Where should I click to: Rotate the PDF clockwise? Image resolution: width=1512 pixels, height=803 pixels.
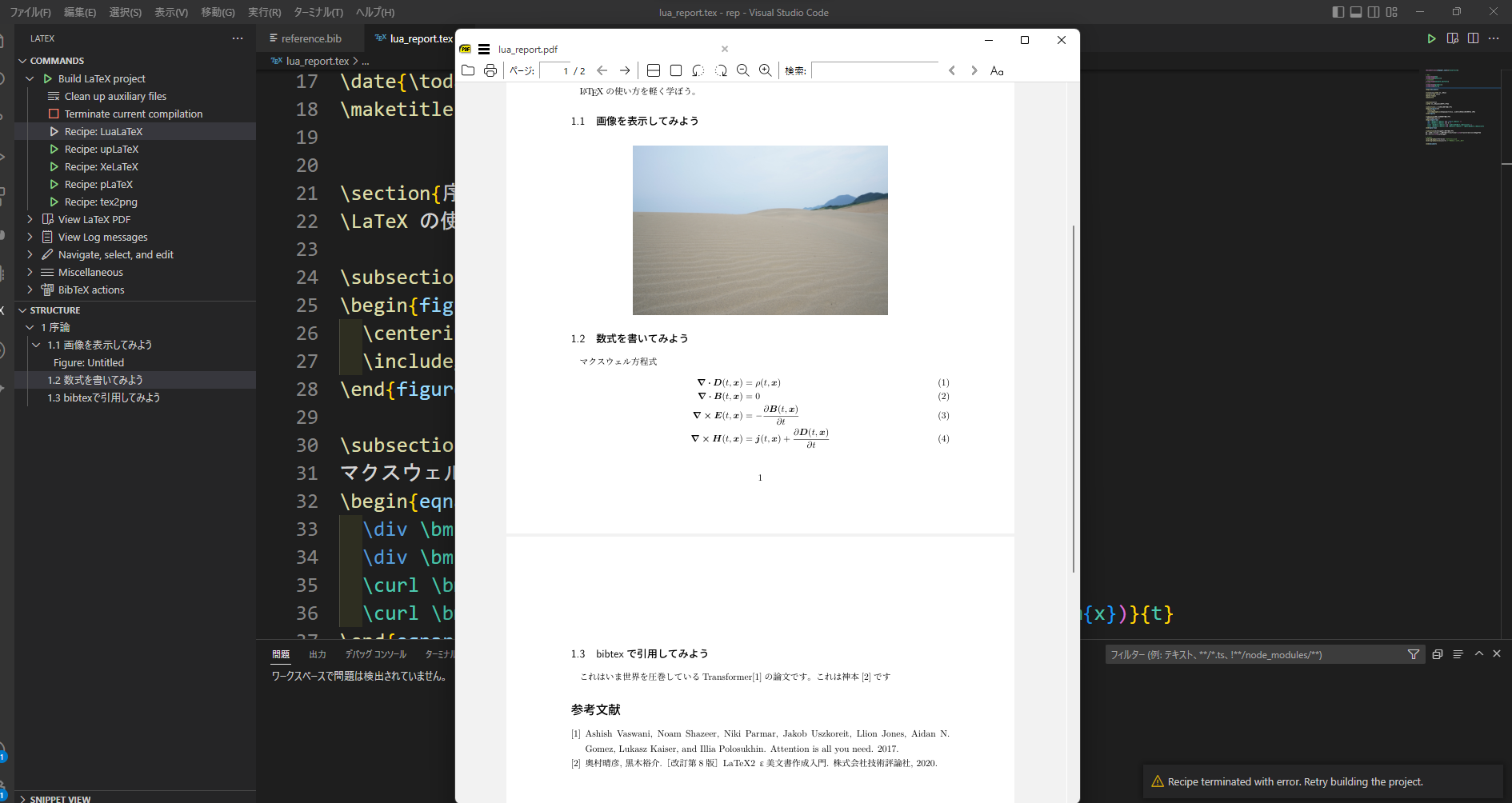pos(721,70)
